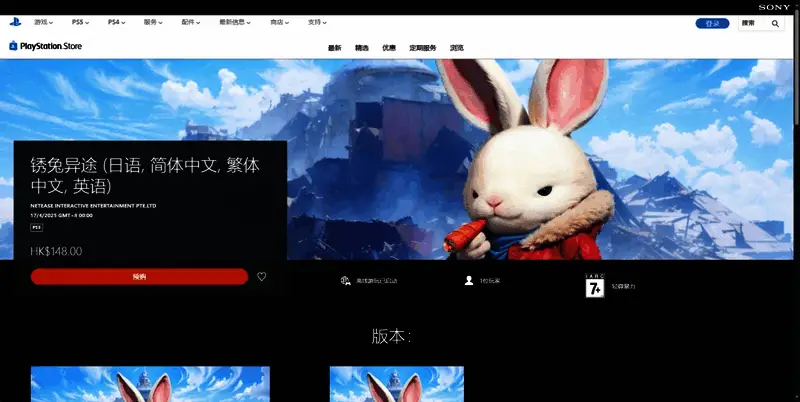
Task: Select the first edition thumbnail
Action: point(150,384)
